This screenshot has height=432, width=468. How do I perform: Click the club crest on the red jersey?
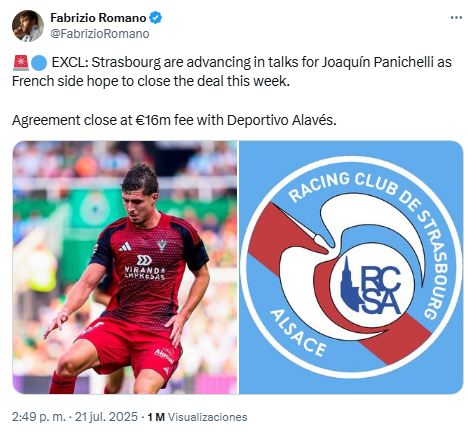coord(162,245)
